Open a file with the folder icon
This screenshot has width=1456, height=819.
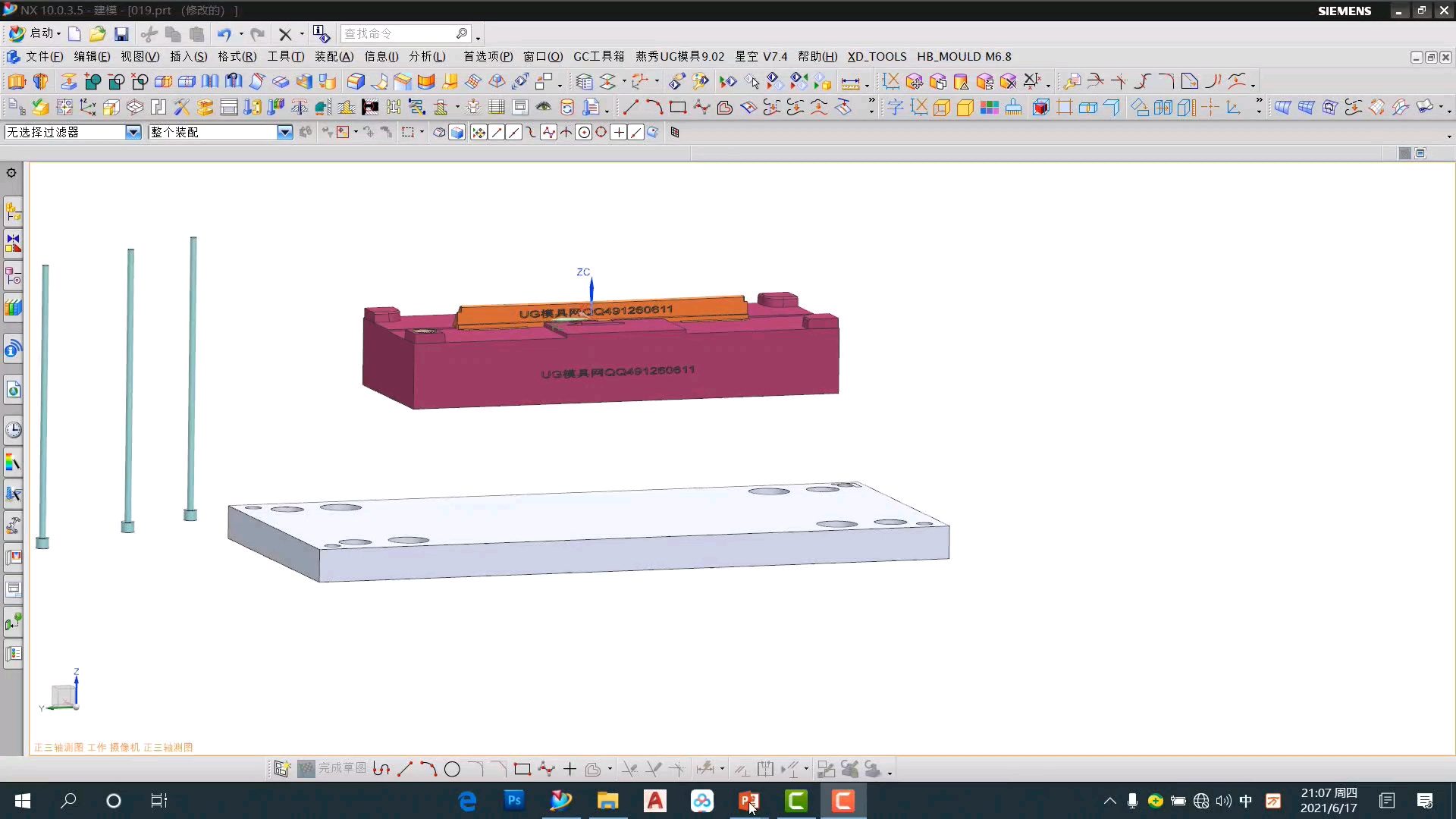click(97, 34)
